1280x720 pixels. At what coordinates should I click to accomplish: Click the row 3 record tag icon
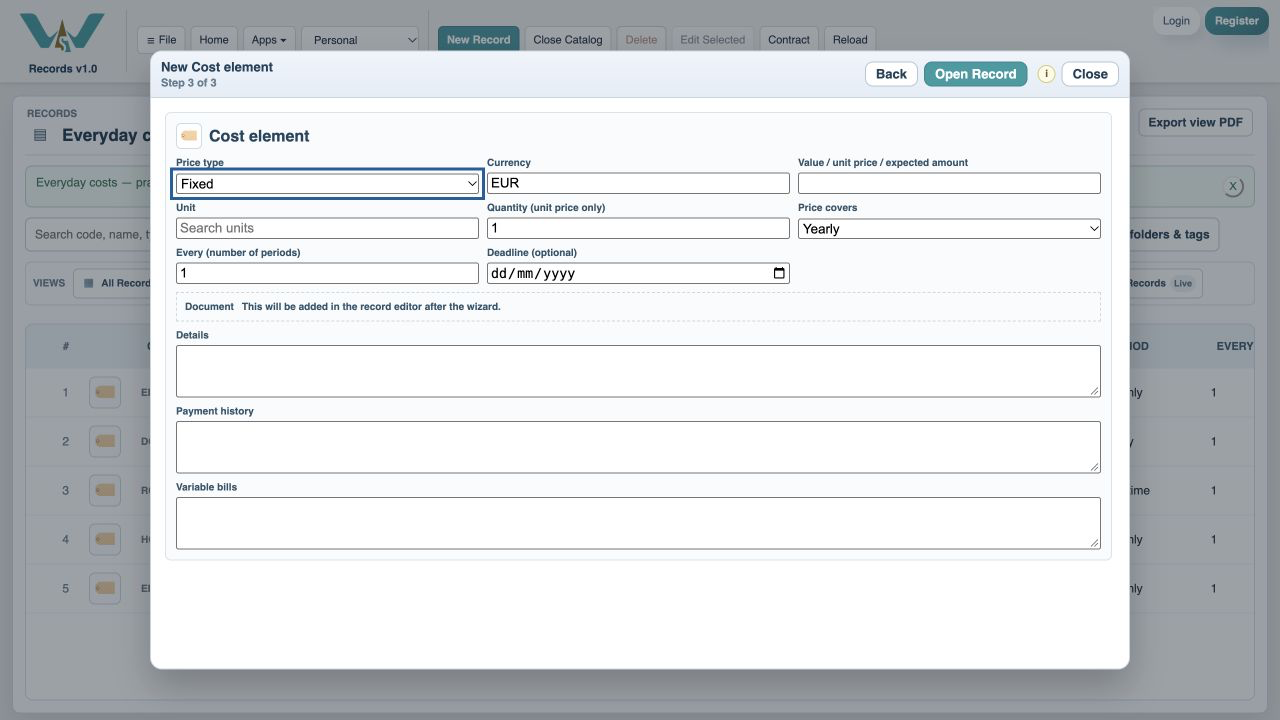(105, 490)
